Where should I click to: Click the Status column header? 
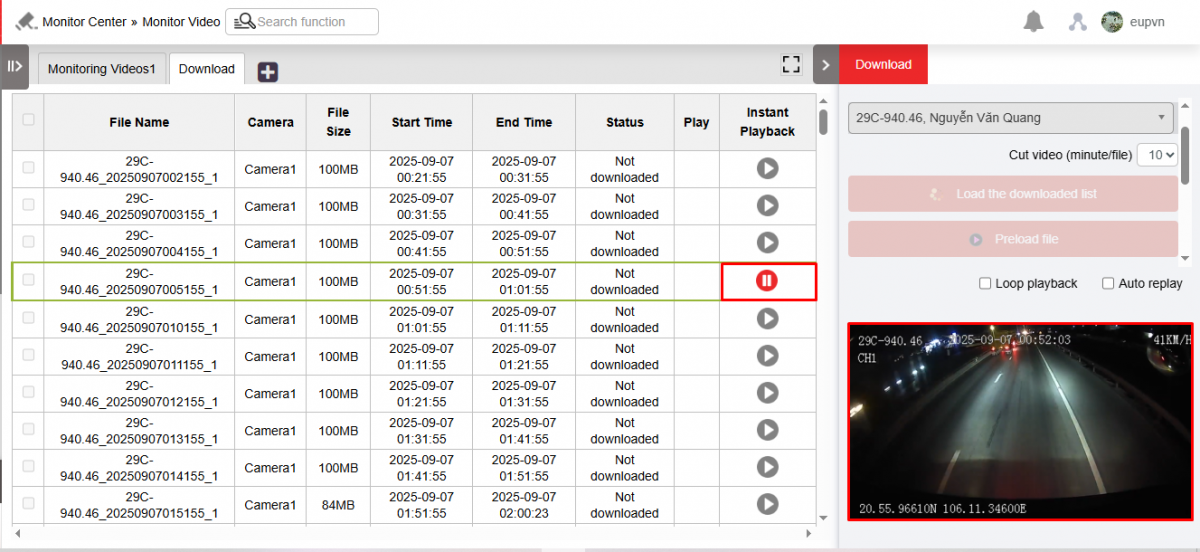pos(625,122)
